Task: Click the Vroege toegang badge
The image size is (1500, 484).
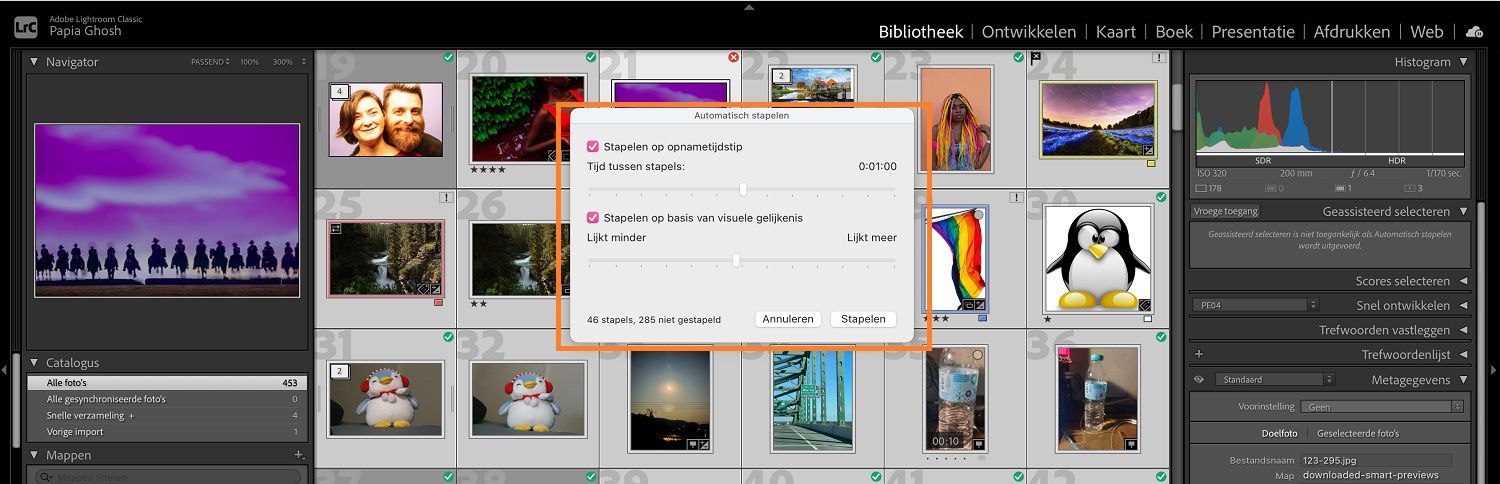Action: (1226, 211)
